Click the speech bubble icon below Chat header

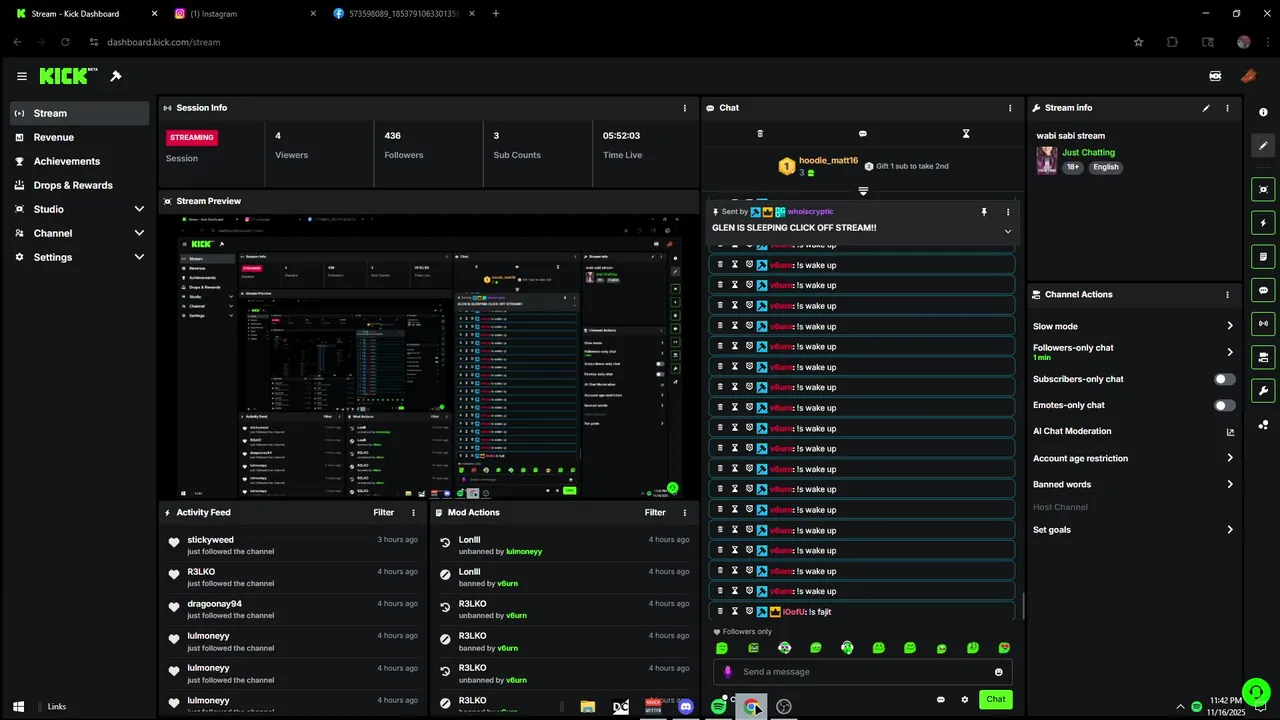tap(863, 133)
